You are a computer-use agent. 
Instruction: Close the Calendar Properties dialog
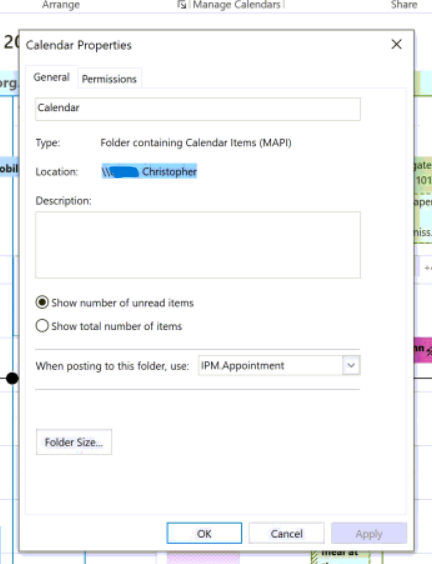(x=396, y=44)
